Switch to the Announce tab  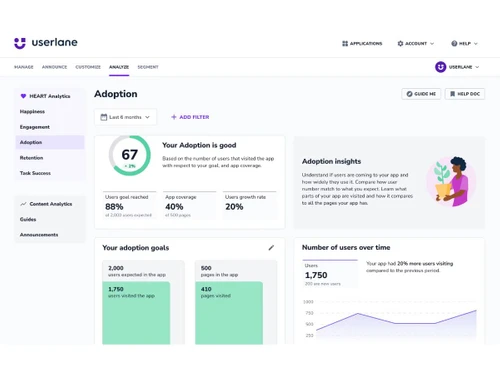(54, 67)
